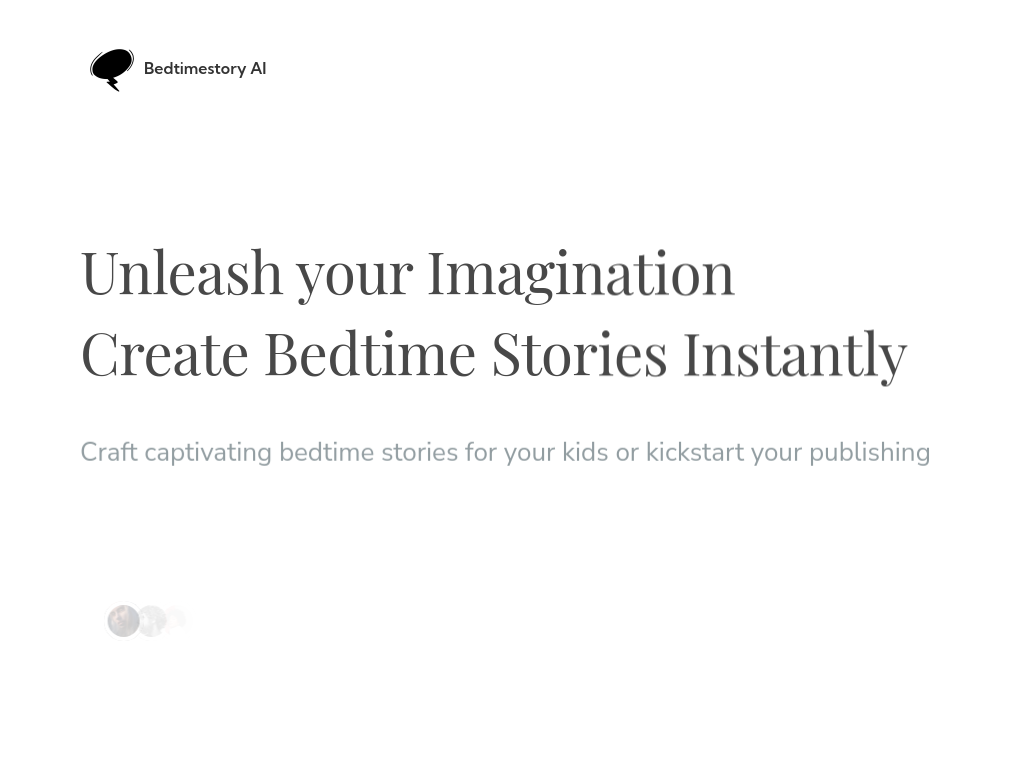
Task: Click the word "captivating" in the tagline
Action: pyautogui.click(x=208, y=452)
